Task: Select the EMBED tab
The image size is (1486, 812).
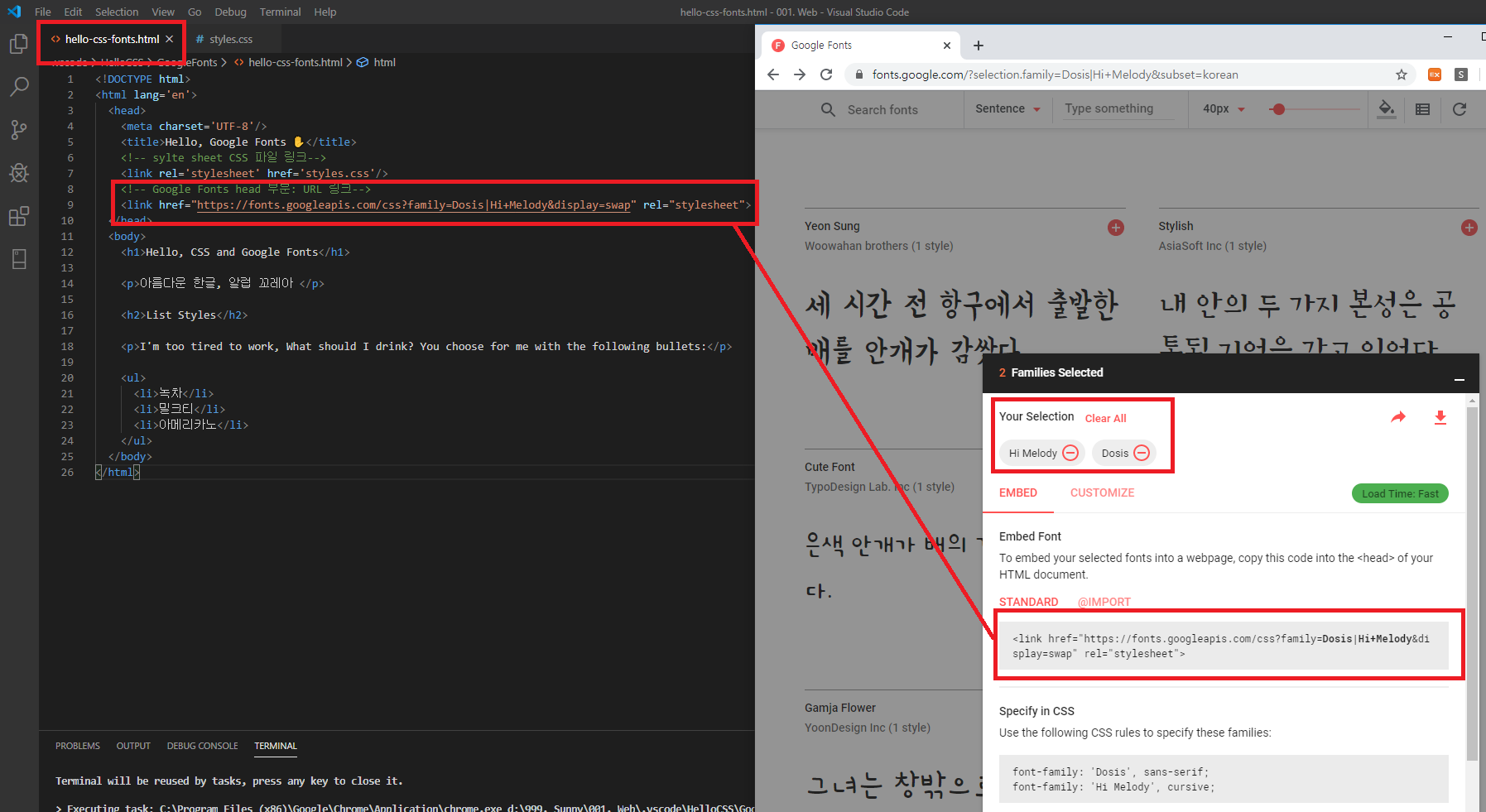Action: click(x=1018, y=492)
